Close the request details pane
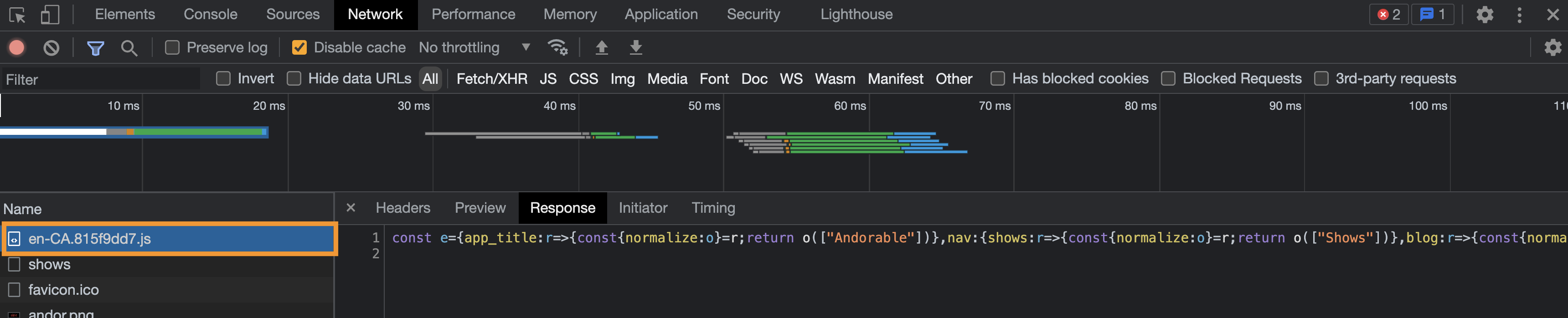This screenshot has width=1568, height=318. [x=351, y=208]
